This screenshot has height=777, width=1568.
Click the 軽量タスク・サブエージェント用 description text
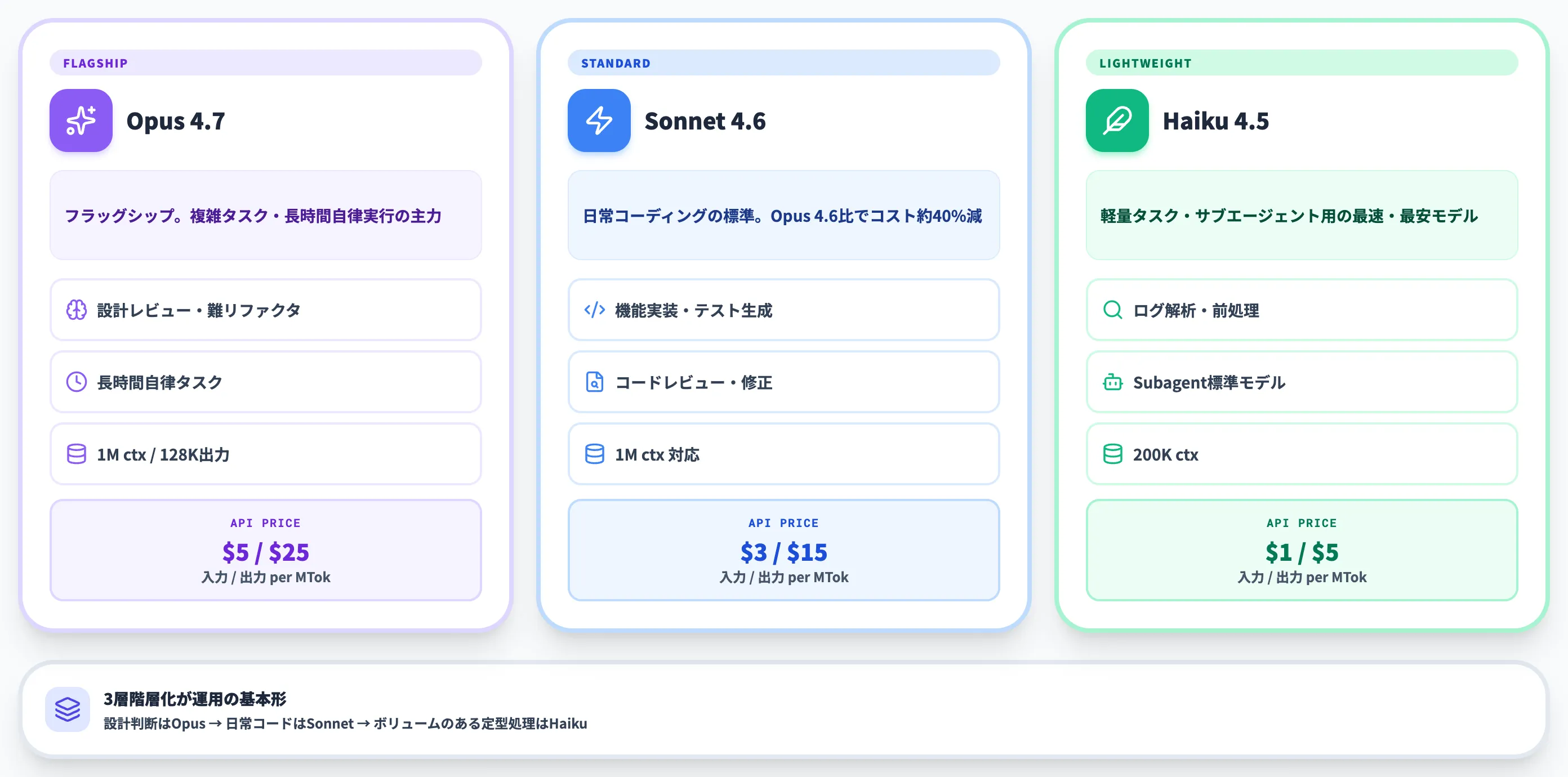(1289, 216)
